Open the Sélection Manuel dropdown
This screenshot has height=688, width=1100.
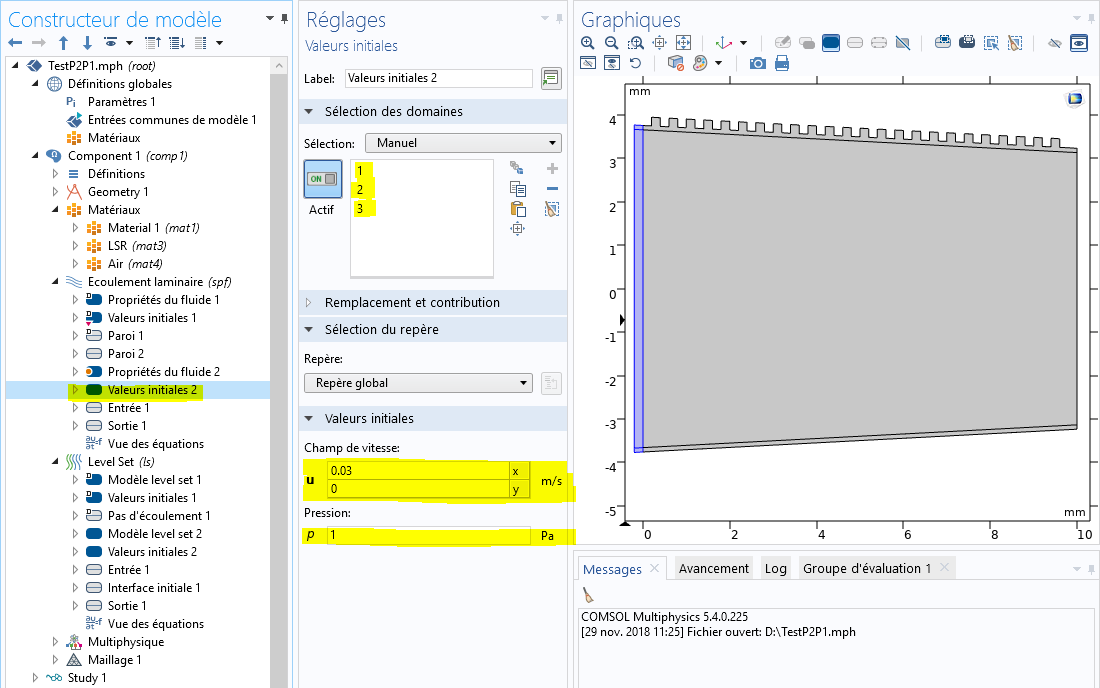click(x=462, y=143)
